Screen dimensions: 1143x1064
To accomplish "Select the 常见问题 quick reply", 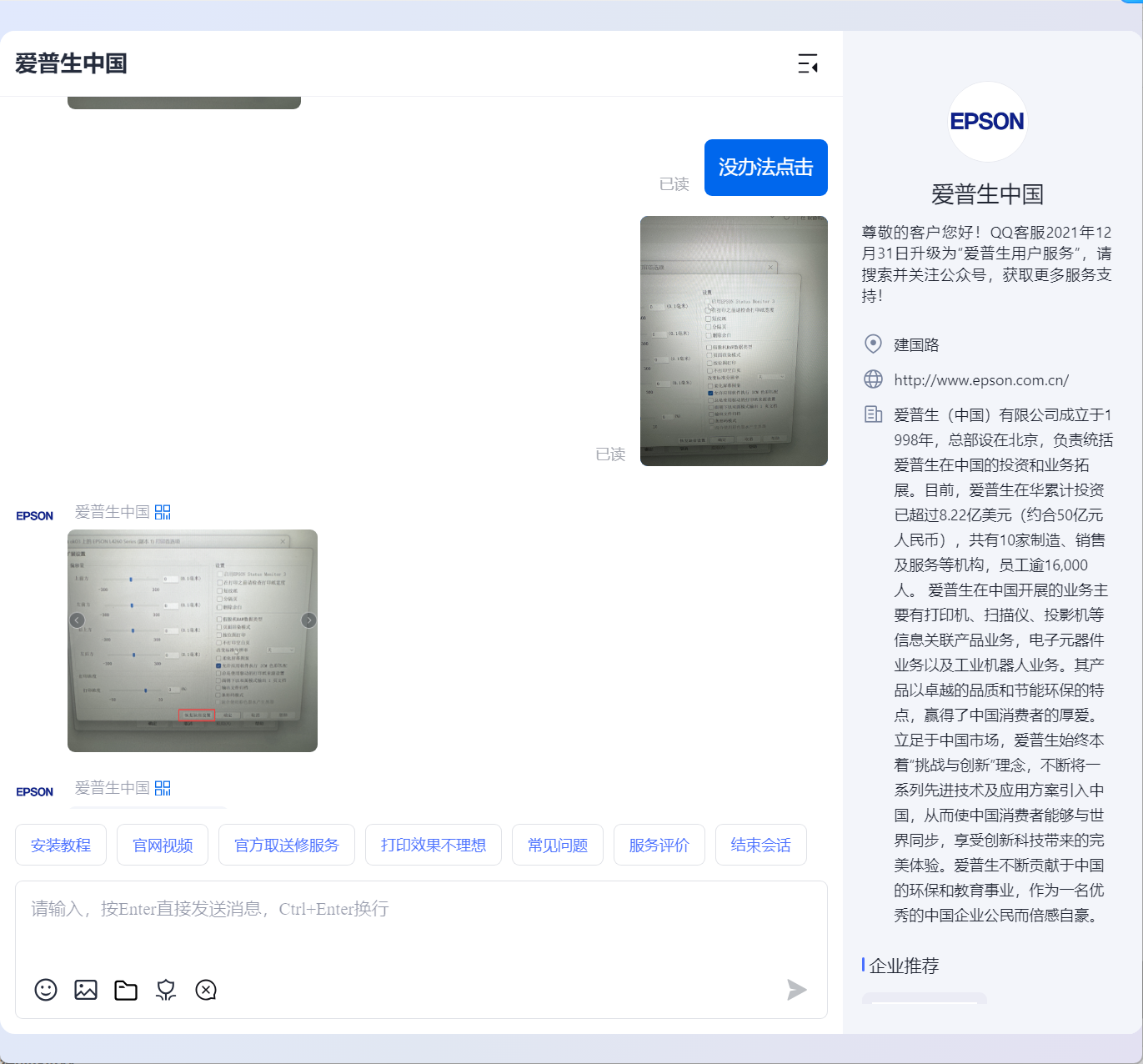I will pos(558,845).
